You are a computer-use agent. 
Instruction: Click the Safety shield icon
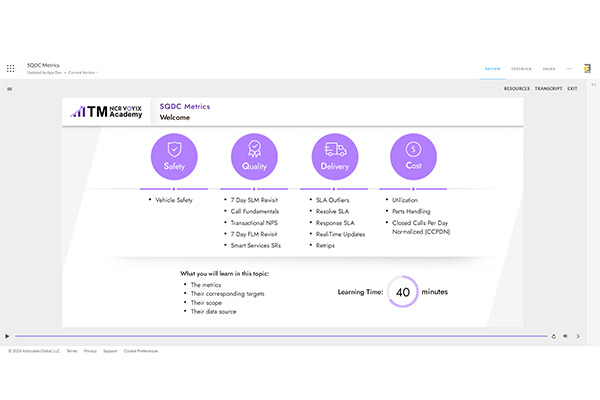174,157
